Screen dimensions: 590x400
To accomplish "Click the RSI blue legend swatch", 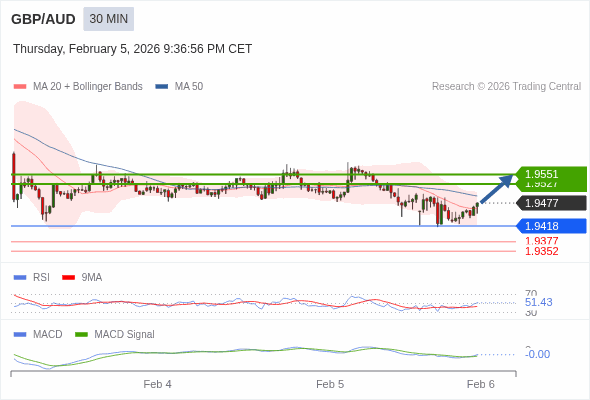I will 20,278.
